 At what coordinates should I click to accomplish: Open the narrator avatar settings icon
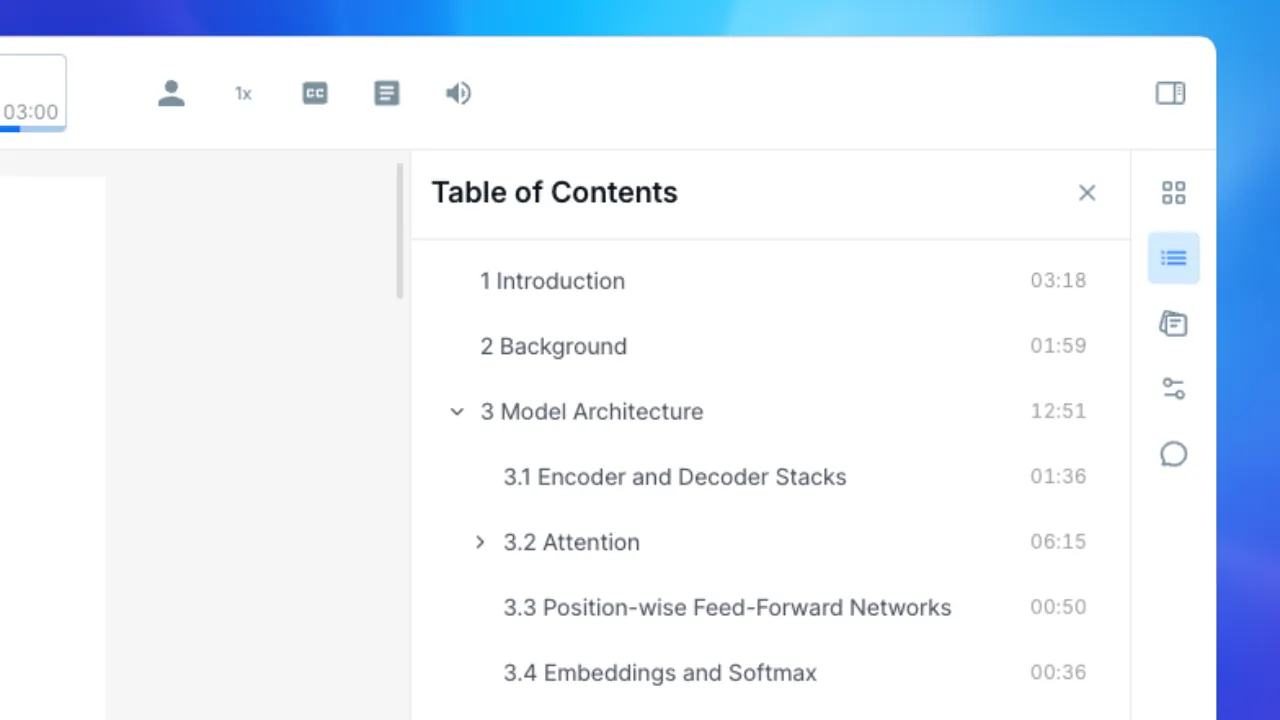click(x=171, y=93)
